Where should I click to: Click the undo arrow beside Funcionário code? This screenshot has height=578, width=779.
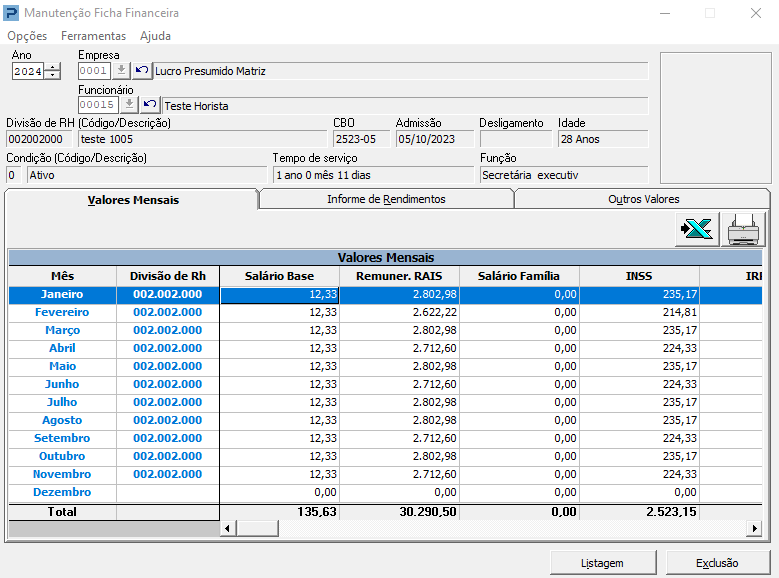(x=150, y=105)
